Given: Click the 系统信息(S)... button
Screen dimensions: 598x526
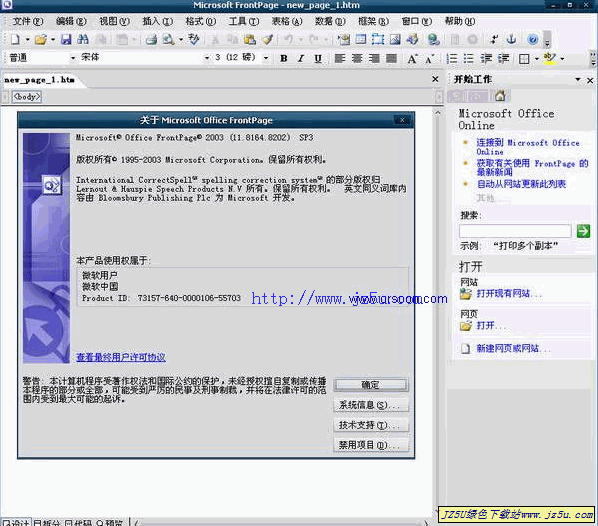Looking at the screenshot, I should [x=371, y=405].
